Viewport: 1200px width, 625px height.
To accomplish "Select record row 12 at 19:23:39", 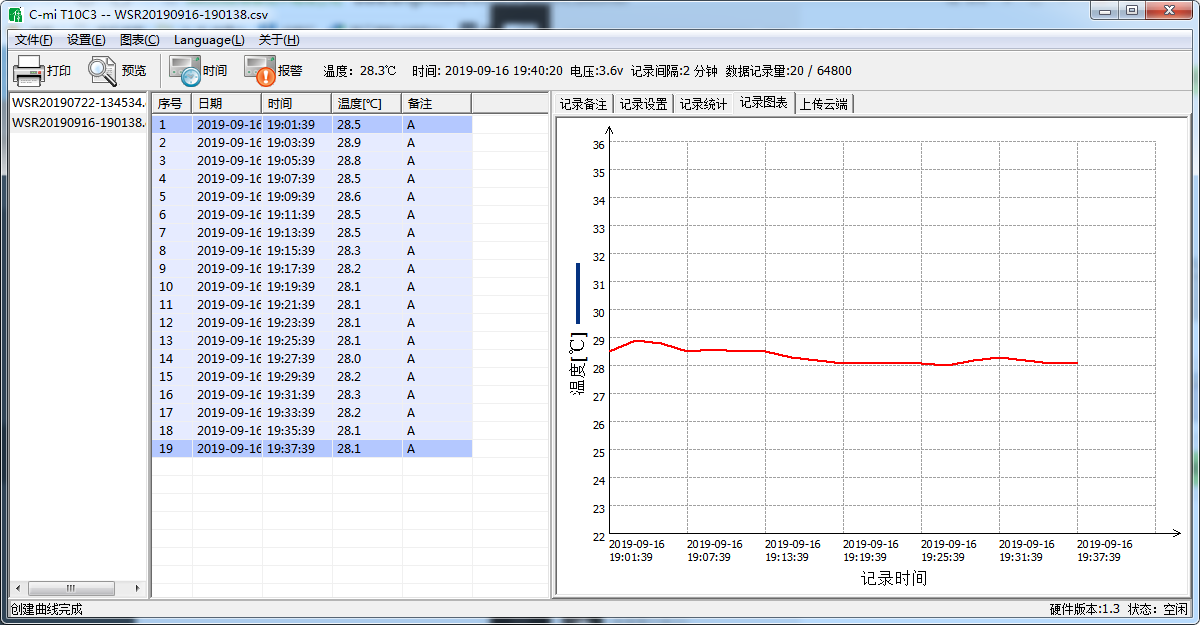I will click(x=312, y=323).
